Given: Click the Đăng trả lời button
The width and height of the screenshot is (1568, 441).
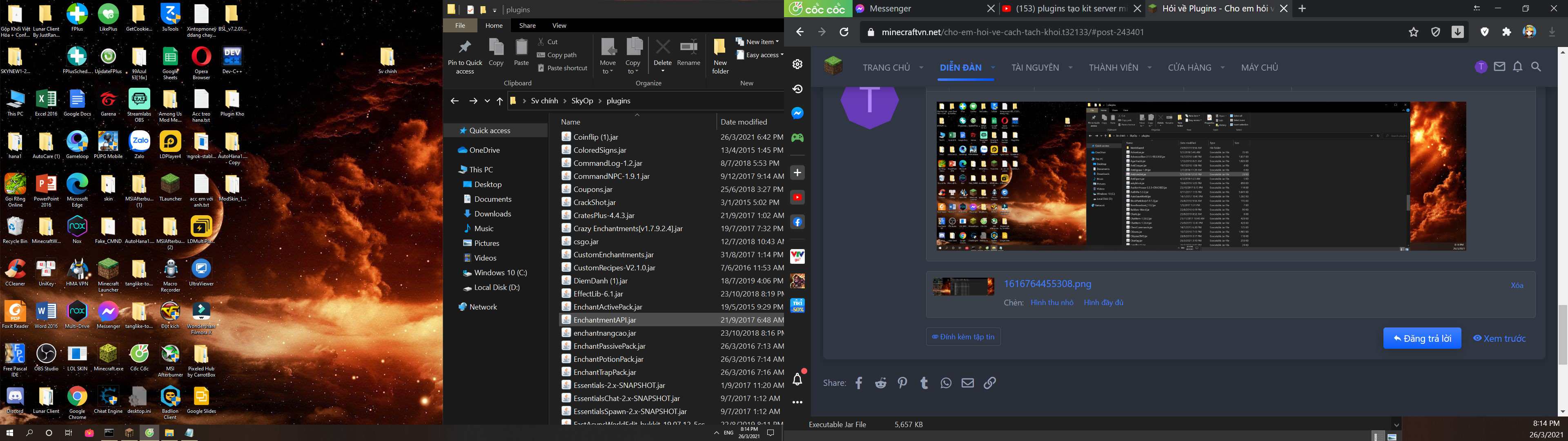Looking at the screenshot, I should [x=1422, y=339].
